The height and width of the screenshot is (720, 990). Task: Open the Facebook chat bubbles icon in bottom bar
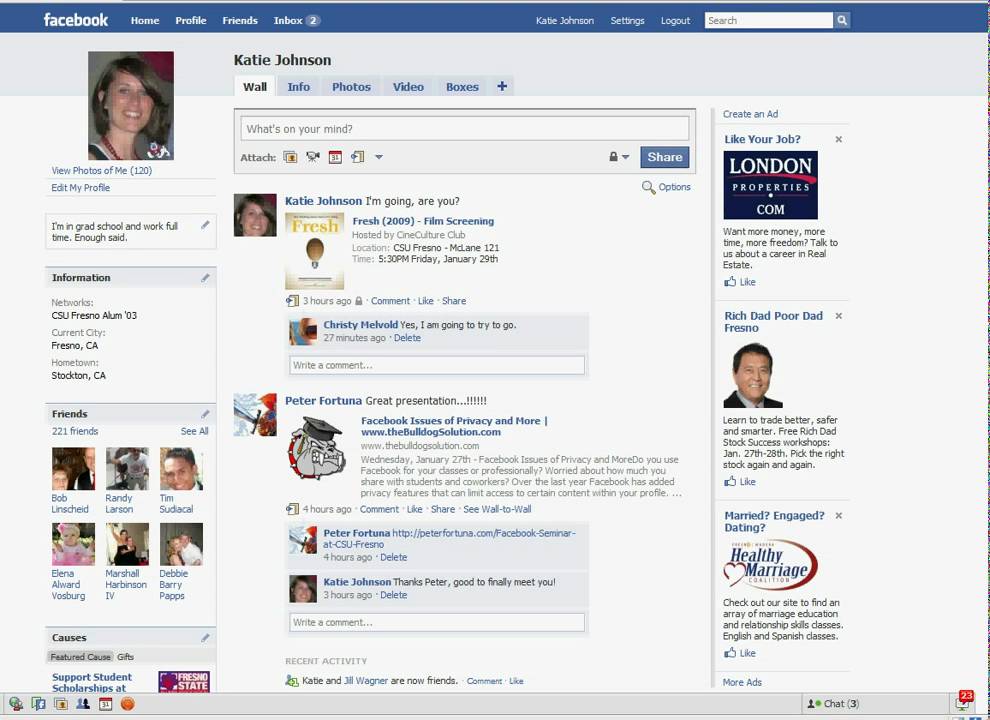click(39, 704)
